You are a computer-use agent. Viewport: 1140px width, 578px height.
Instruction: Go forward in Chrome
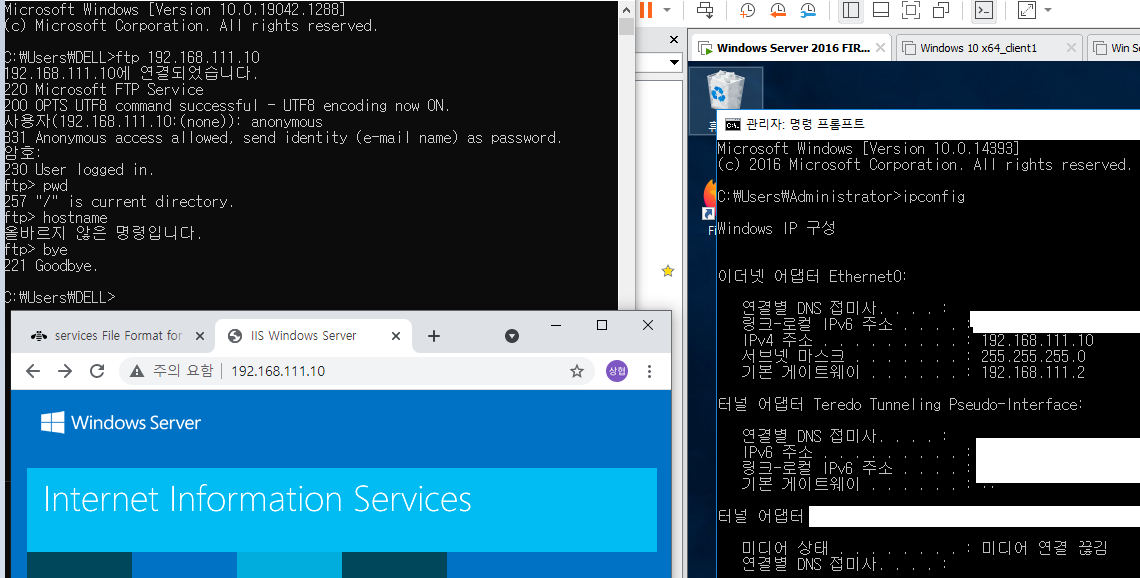(x=65, y=372)
